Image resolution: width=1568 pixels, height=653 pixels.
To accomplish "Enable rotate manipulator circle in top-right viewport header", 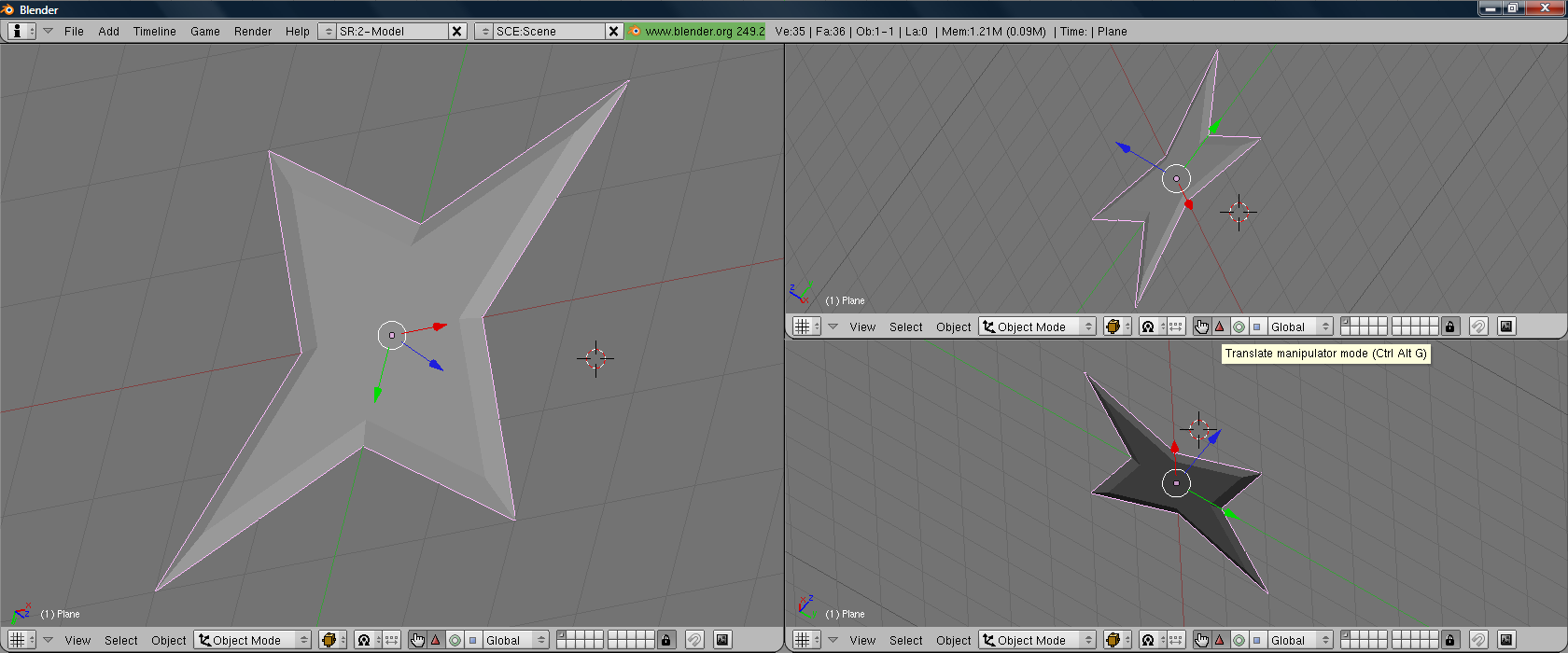I will click(x=1239, y=326).
